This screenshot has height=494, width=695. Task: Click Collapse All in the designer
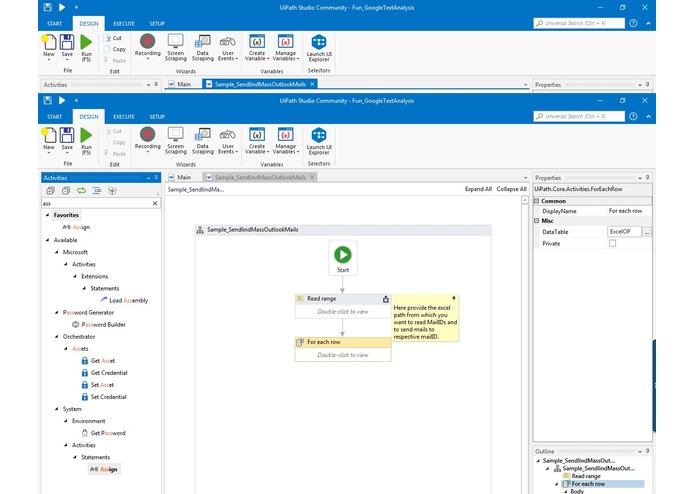(511, 189)
